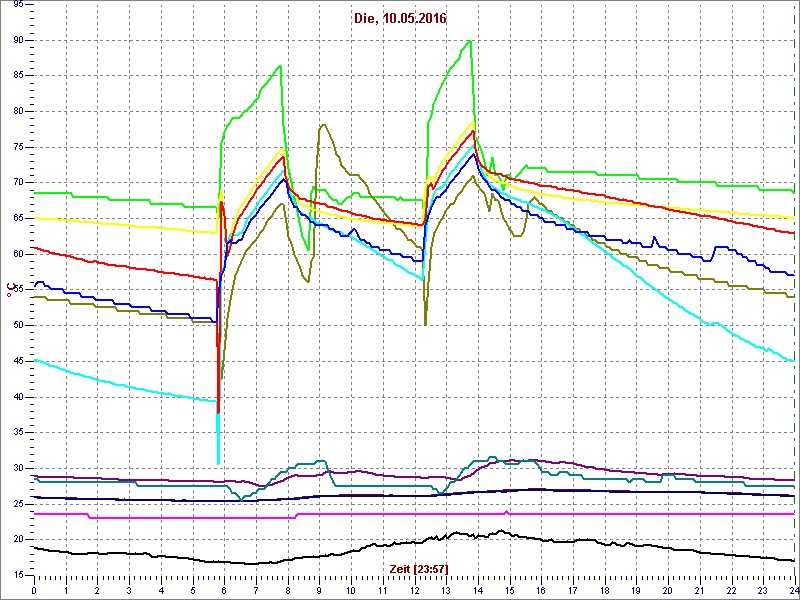
Task: Click hour 11 on the time axis
Action: click(x=383, y=590)
